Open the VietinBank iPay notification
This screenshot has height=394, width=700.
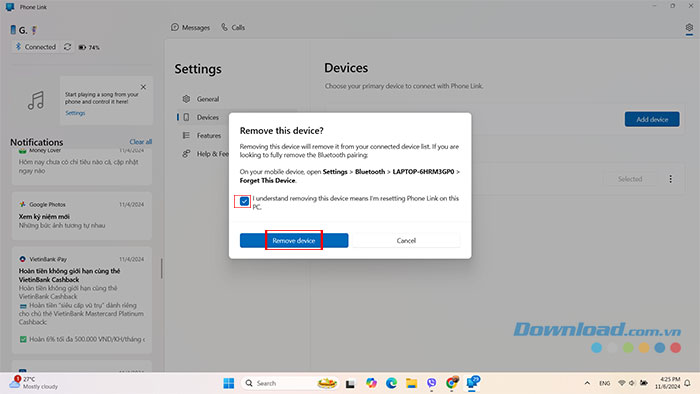(x=82, y=300)
